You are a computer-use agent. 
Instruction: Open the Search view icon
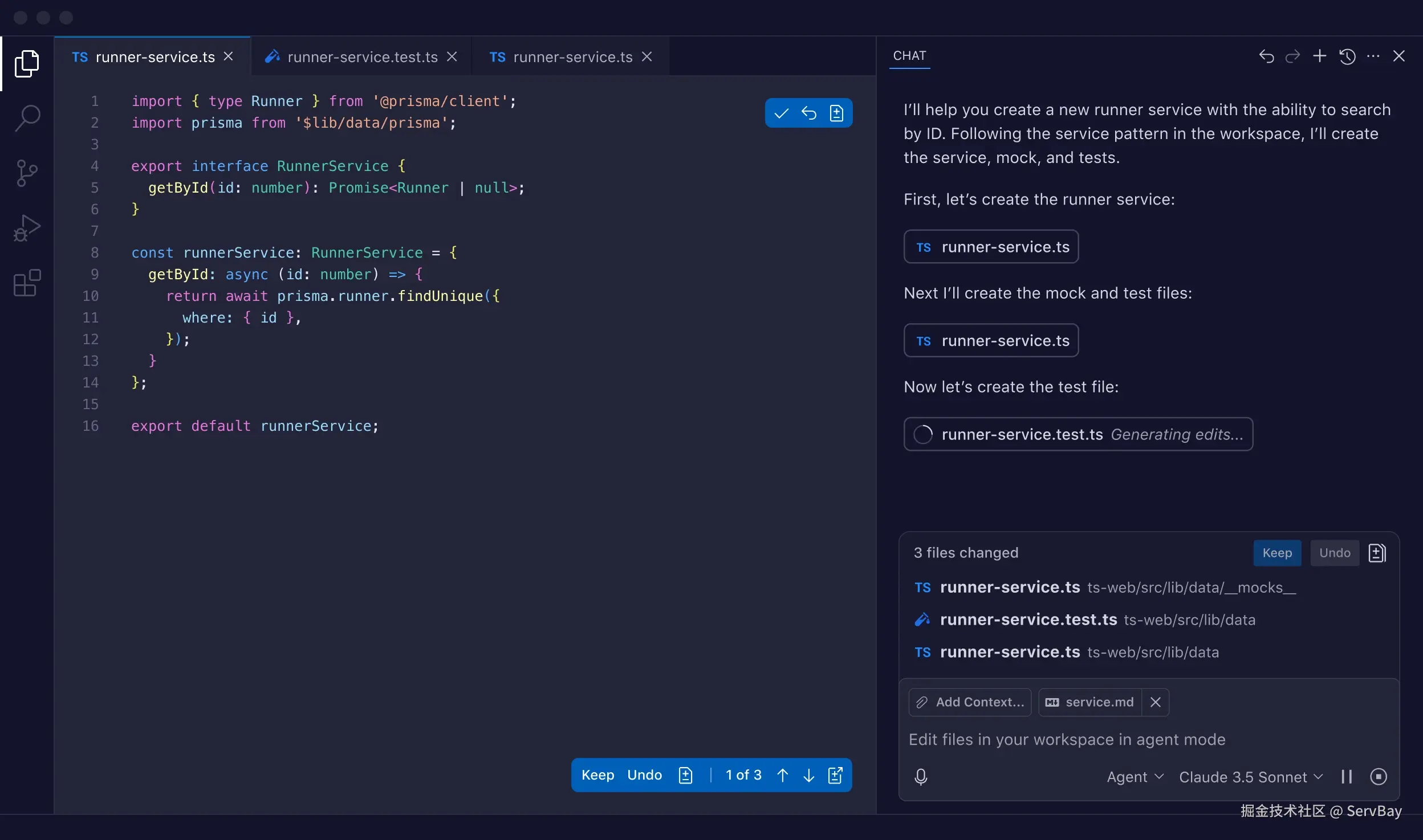point(27,119)
